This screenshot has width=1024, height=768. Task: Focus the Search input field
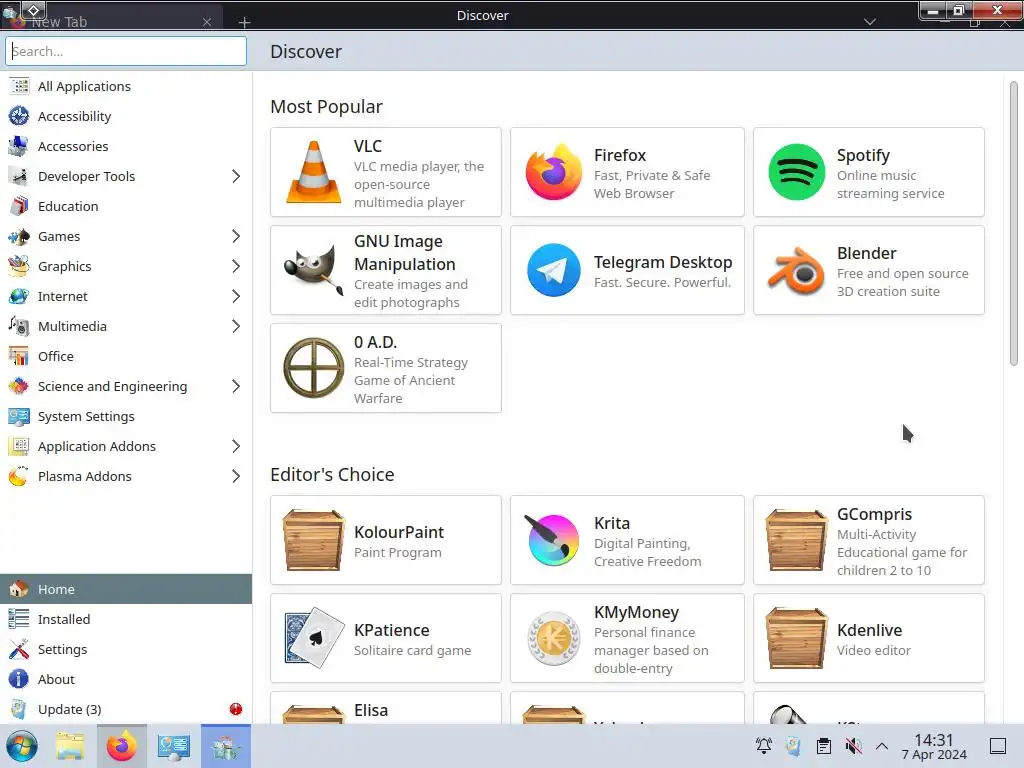pos(126,51)
